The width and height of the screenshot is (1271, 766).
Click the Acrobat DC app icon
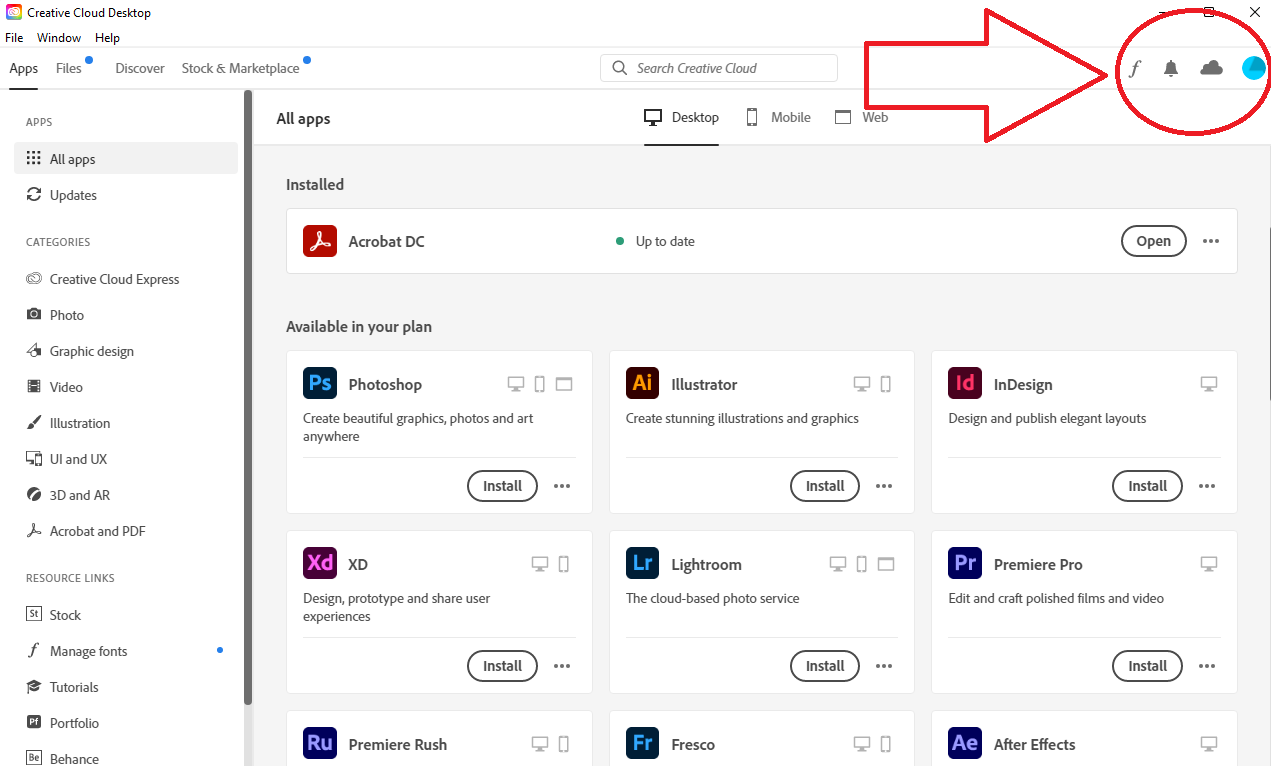(x=320, y=241)
